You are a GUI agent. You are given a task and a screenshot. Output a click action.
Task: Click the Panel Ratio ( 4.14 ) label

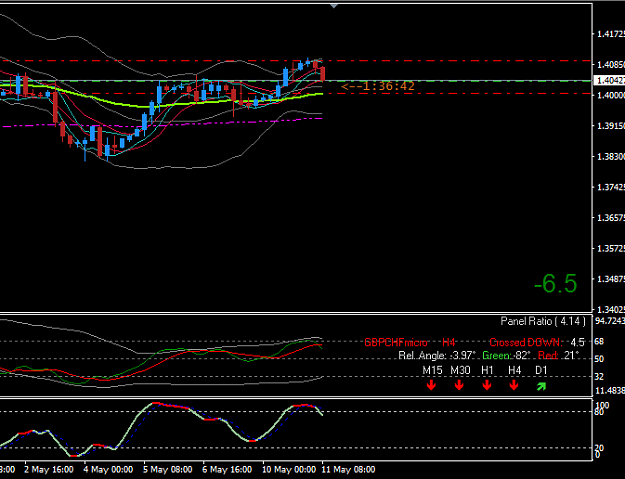click(x=543, y=321)
